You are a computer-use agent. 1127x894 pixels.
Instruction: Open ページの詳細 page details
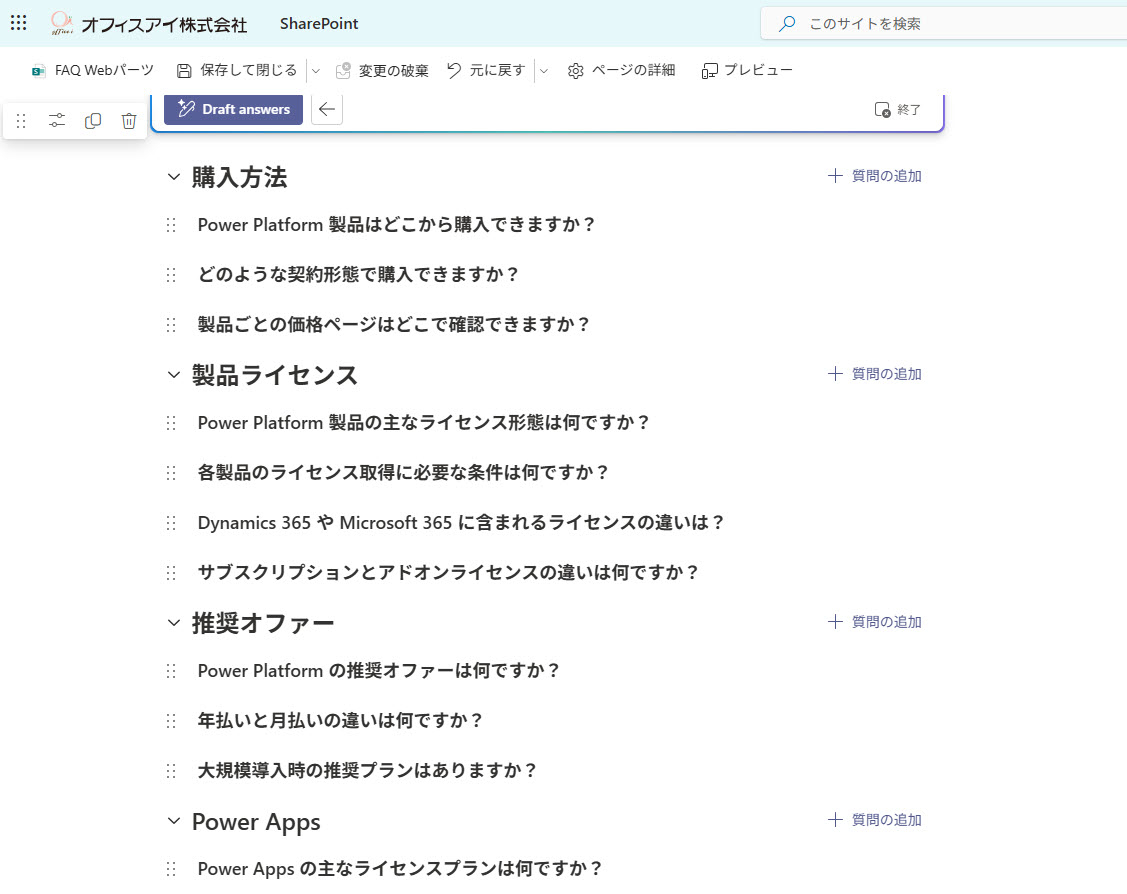(x=622, y=70)
